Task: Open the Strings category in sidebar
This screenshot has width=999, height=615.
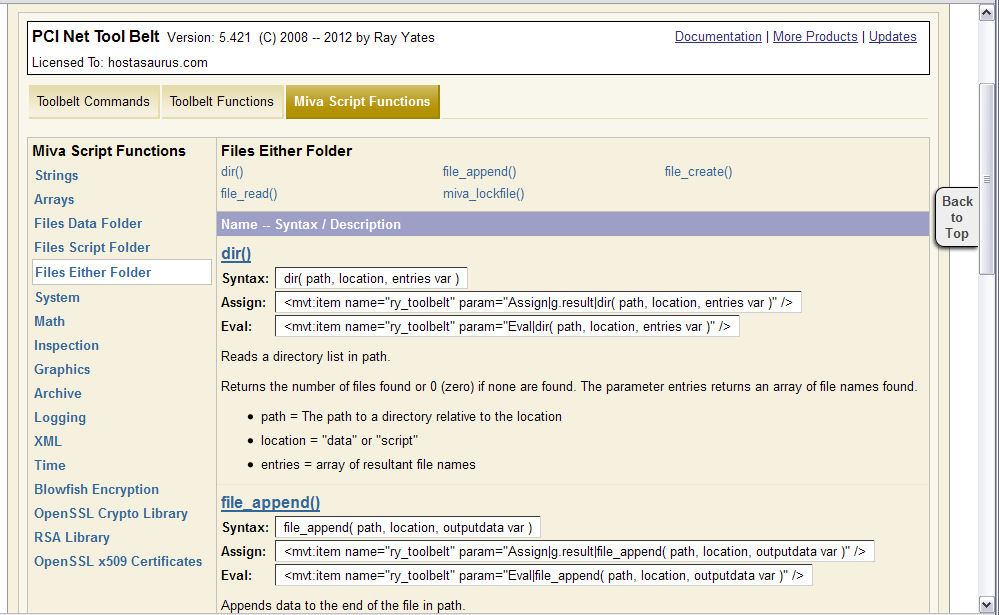Action: point(57,175)
